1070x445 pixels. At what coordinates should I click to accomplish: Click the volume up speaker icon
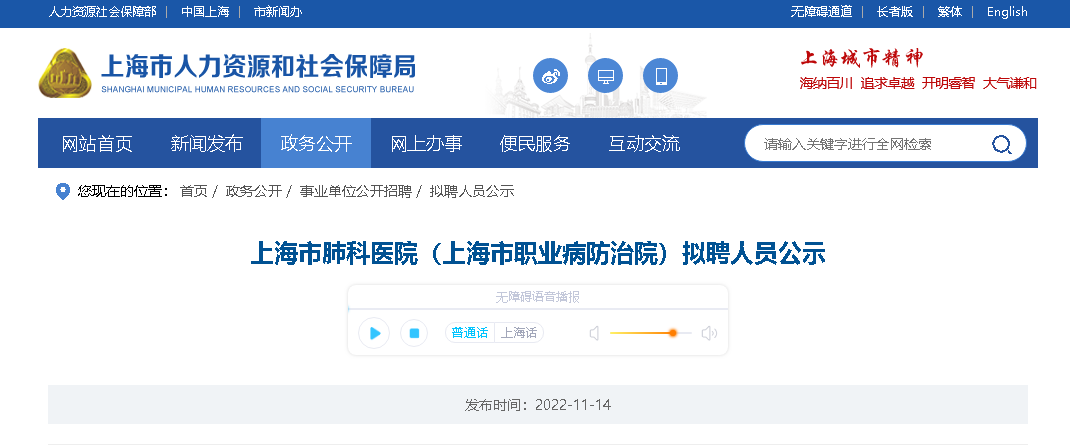click(x=709, y=333)
